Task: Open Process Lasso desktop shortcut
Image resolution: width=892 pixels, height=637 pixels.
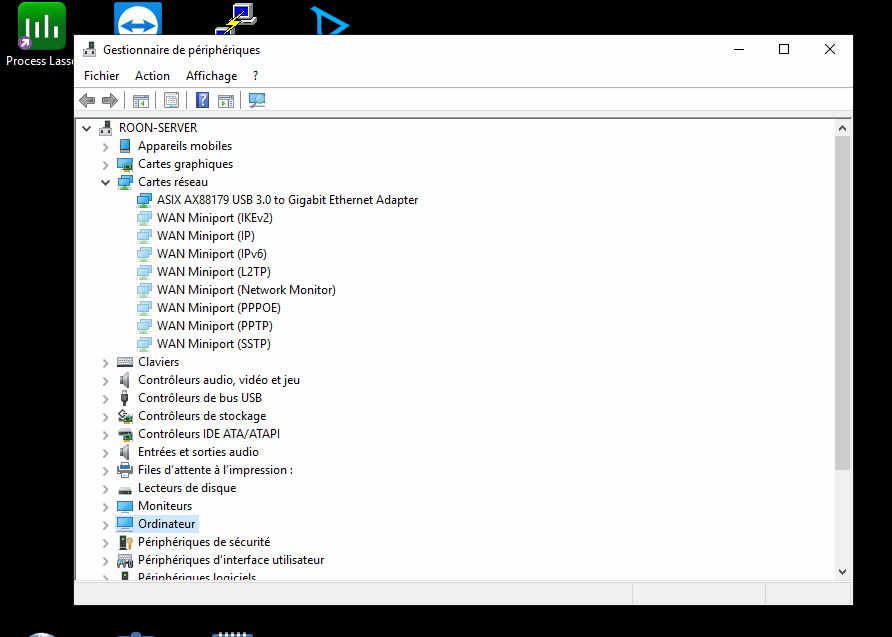Action: (42, 35)
